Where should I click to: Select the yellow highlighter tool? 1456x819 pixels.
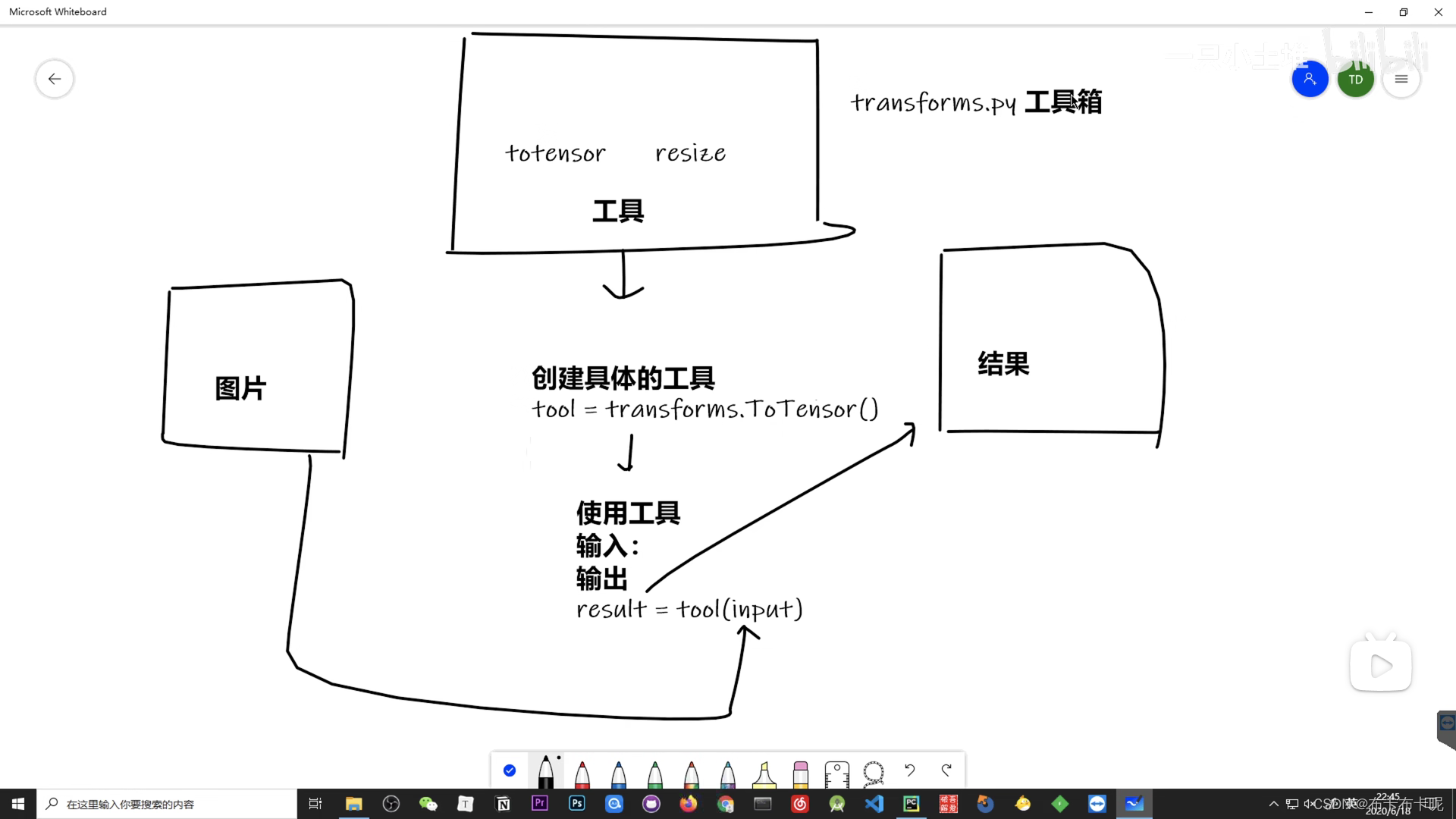[x=764, y=772]
